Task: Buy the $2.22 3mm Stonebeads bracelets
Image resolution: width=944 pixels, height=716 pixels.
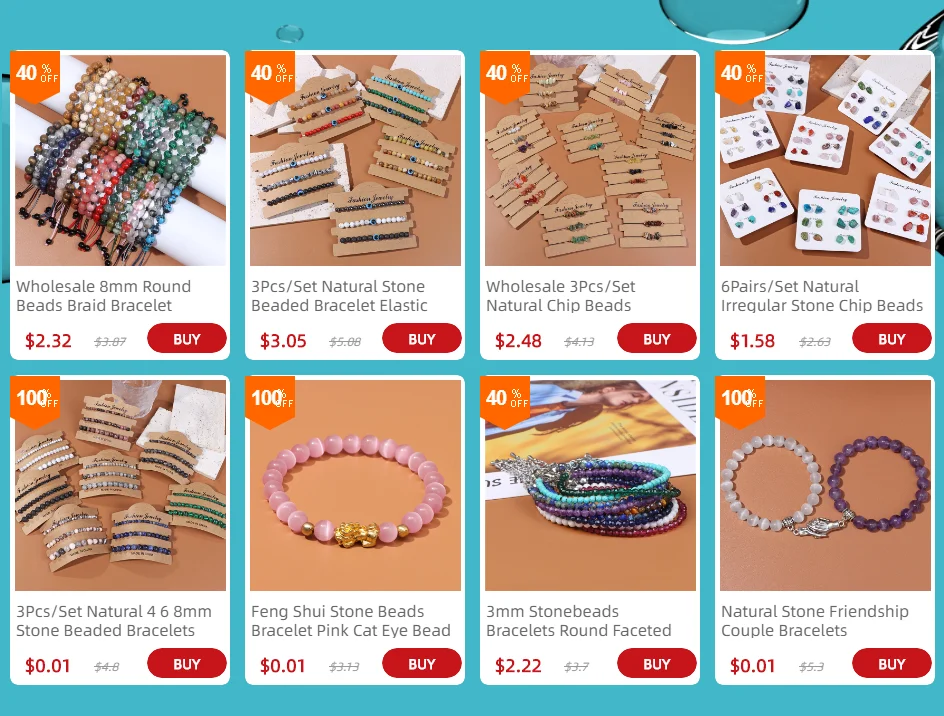Action: [x=656, y=664]
